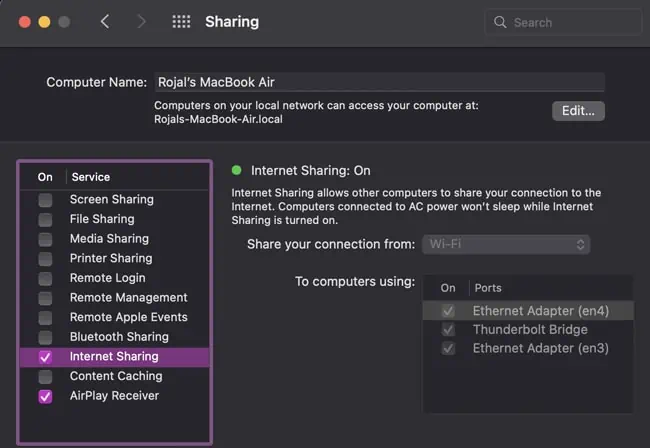Image resolution: width=650 pixels, height=448 pixels.
Task: Uncheck the AirPlay Receiver checkbox
Action: click(x=45, y=396)
